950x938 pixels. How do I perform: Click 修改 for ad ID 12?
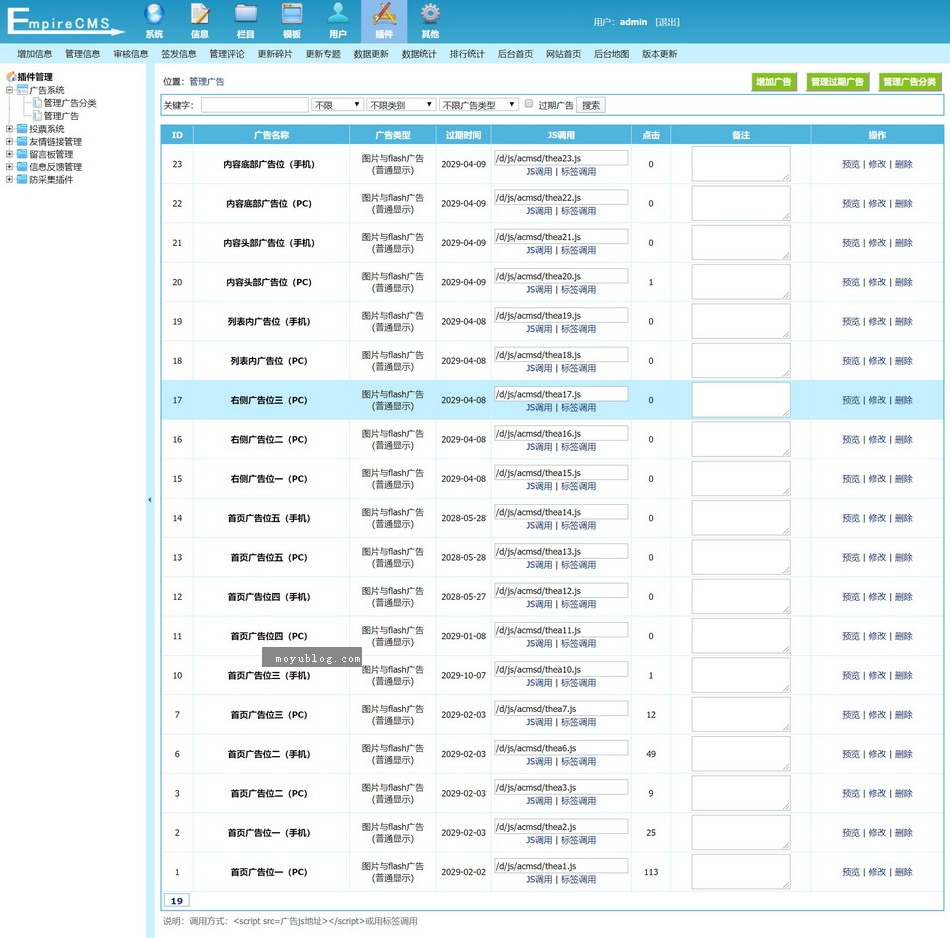(x=877, y=597)
